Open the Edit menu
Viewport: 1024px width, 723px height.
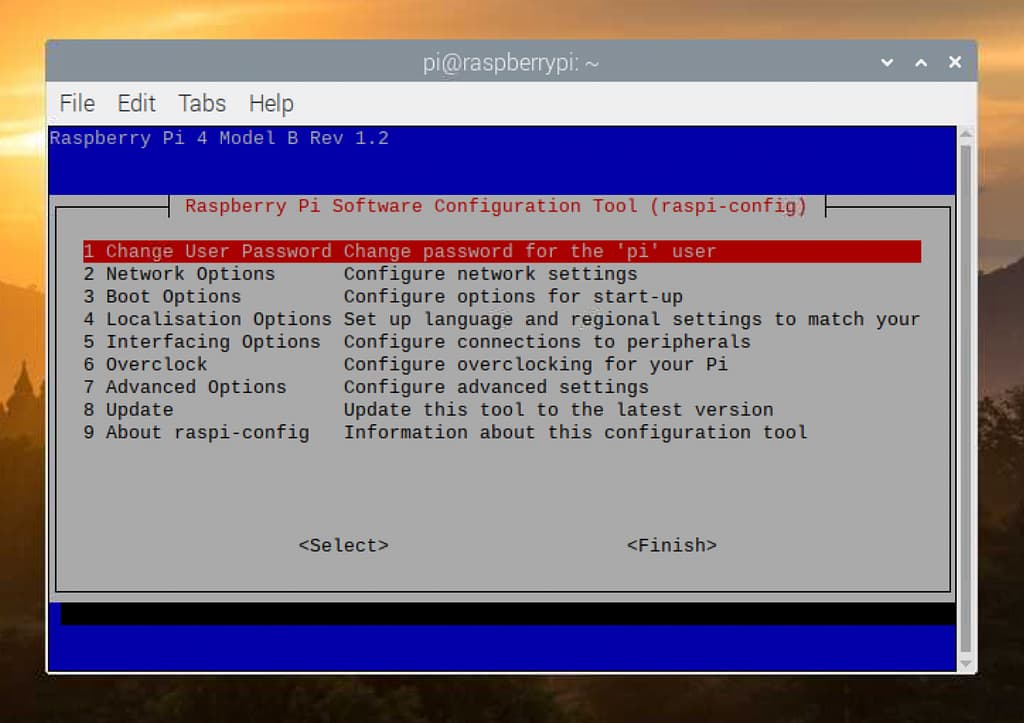[x=136, y=103]
